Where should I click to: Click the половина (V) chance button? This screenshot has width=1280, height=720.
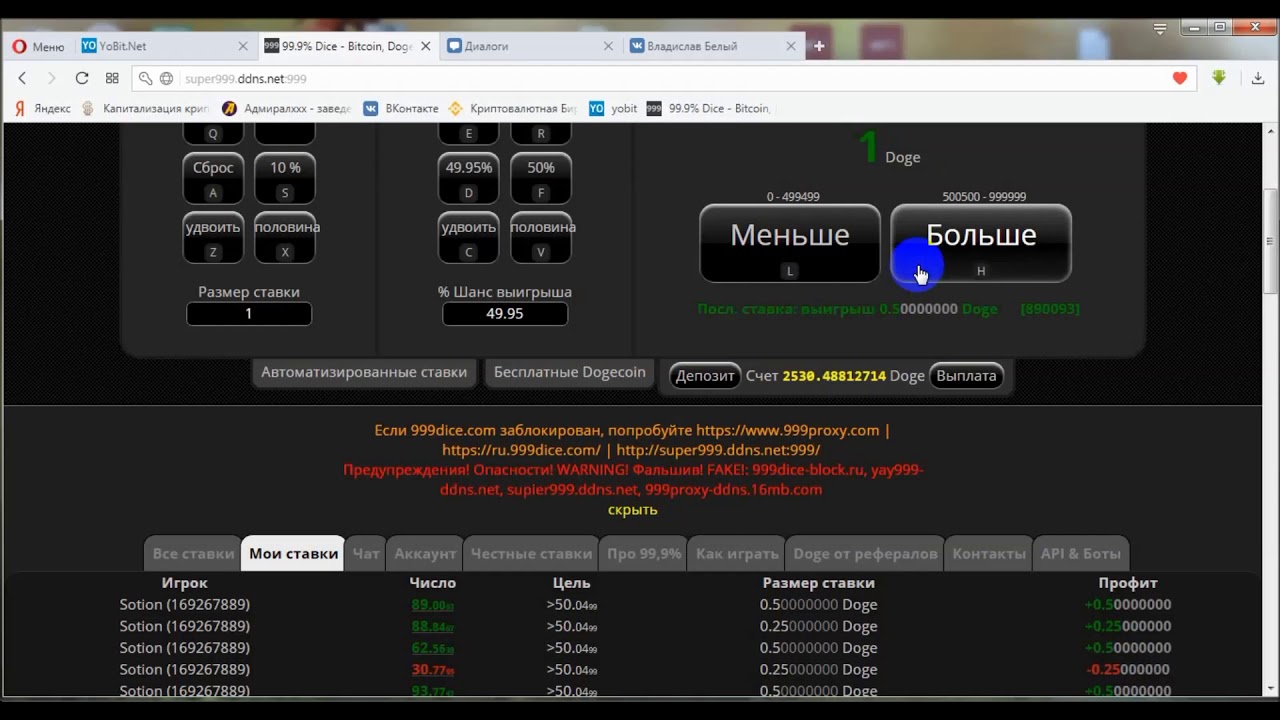541,238
